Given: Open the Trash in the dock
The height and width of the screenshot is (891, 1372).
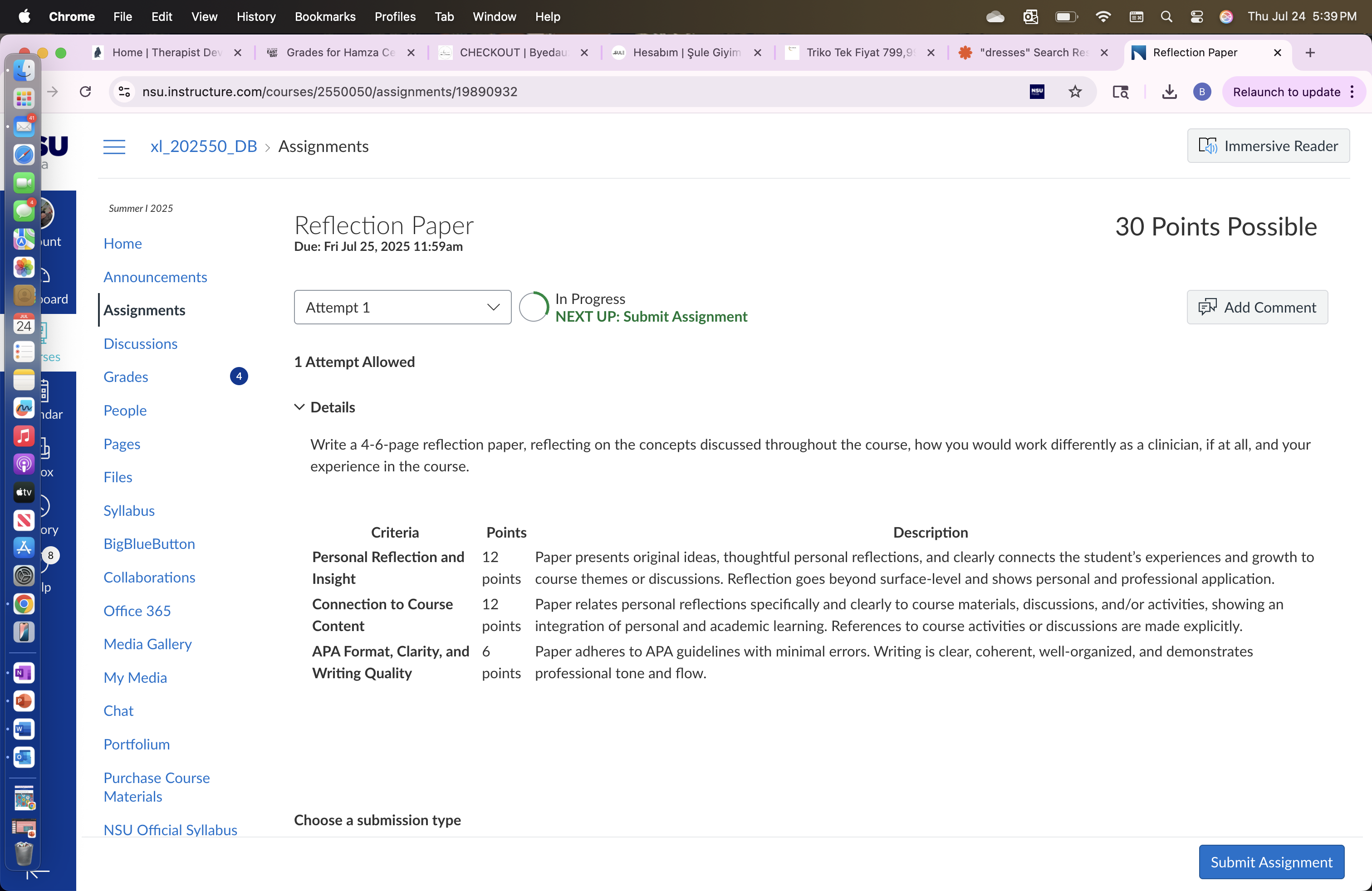Looking at the screenshot, I should pyautogui.click(x=24, y=854).
